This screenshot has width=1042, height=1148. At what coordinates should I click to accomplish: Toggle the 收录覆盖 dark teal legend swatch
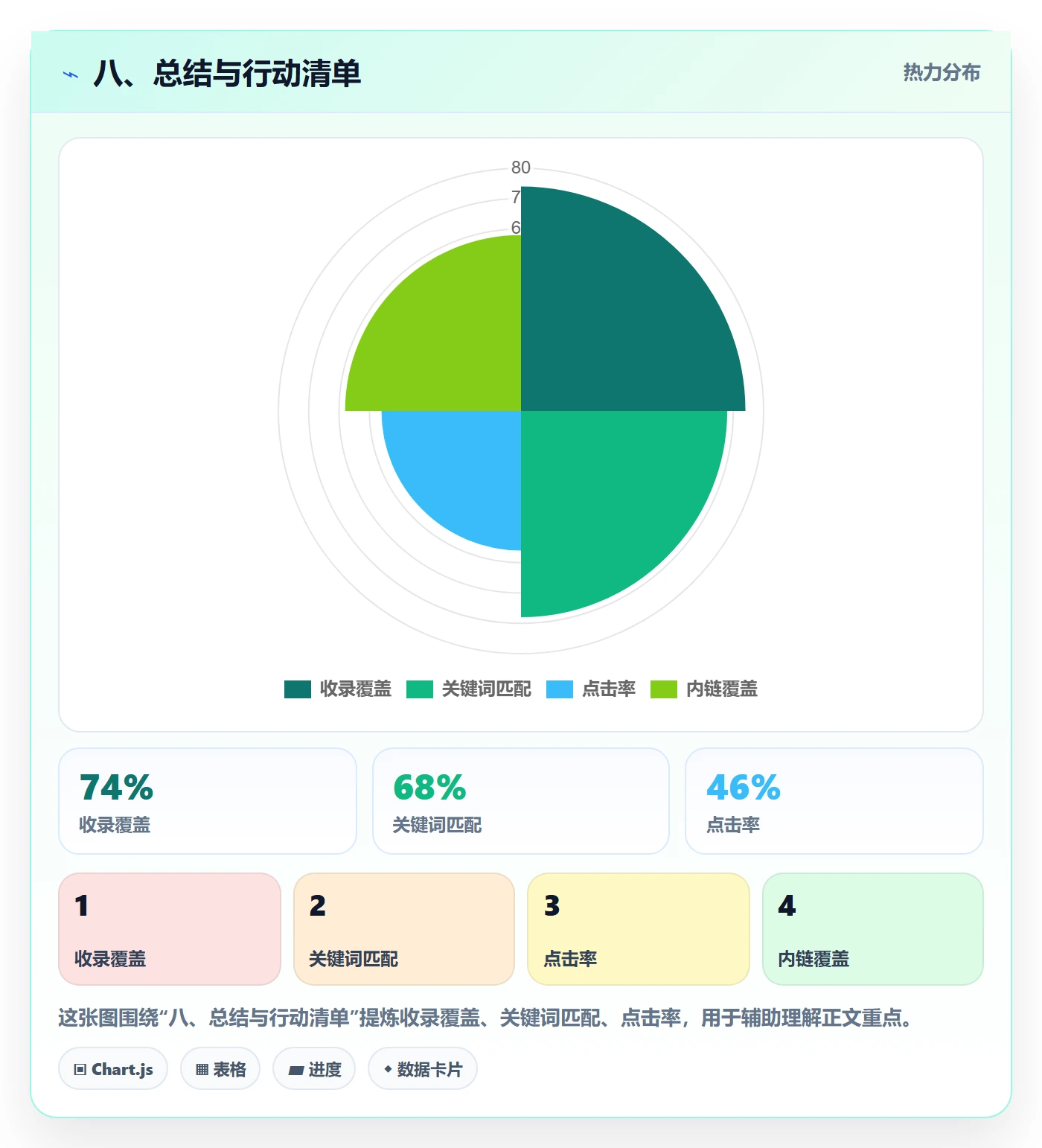point(298,689)
